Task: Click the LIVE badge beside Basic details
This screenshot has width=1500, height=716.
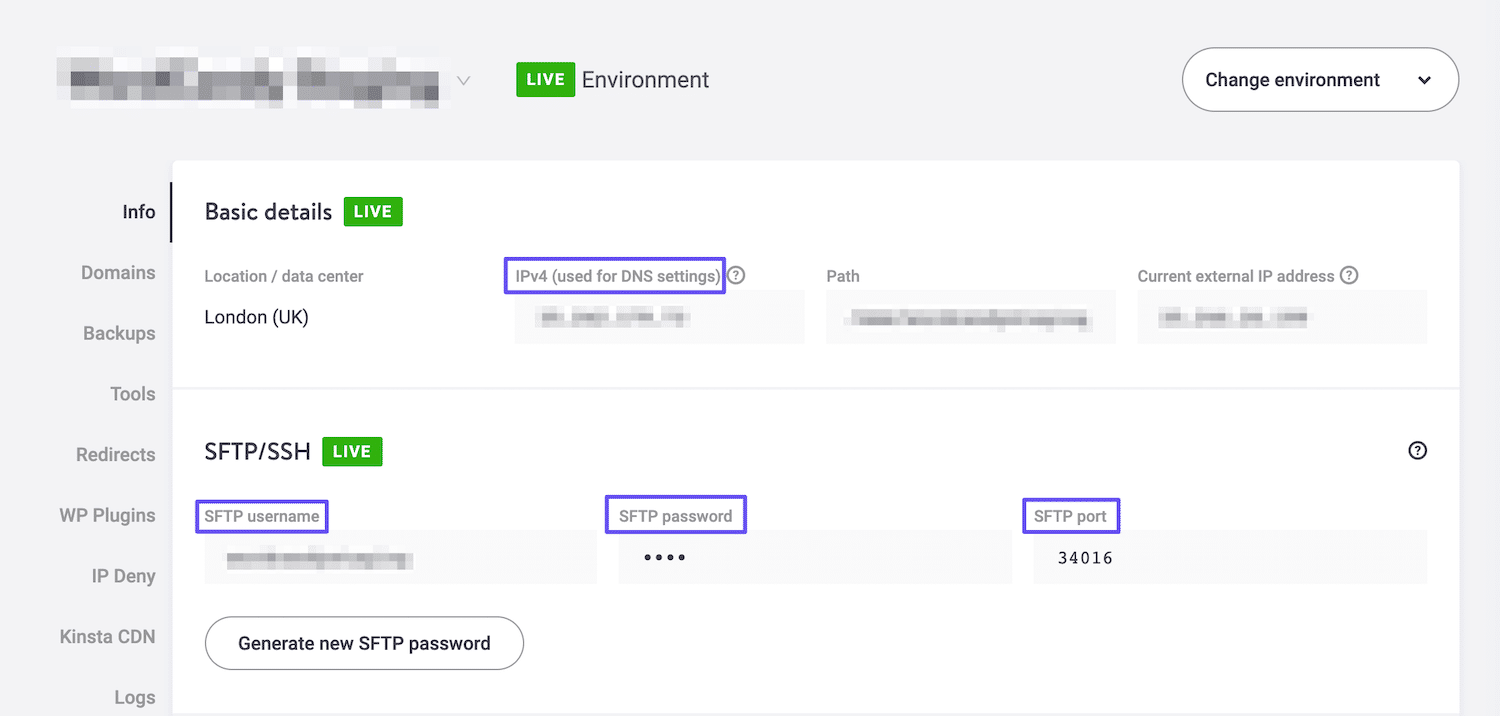Action: tap(372, 211)
